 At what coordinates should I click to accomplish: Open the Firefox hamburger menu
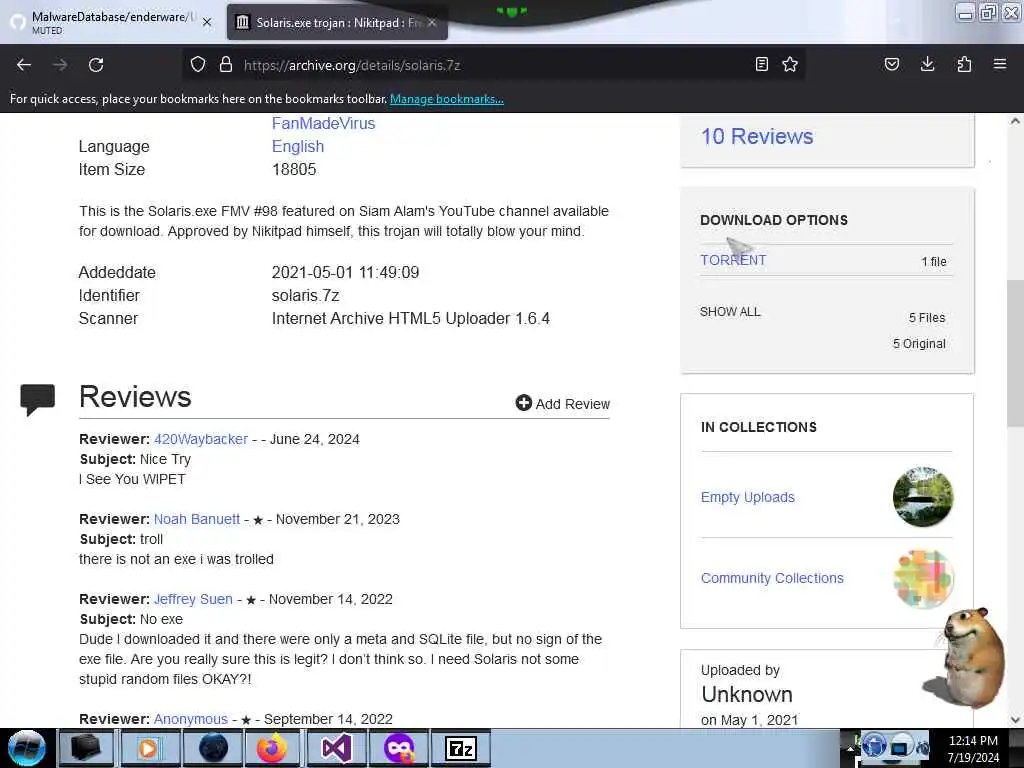click(1000, 64)
